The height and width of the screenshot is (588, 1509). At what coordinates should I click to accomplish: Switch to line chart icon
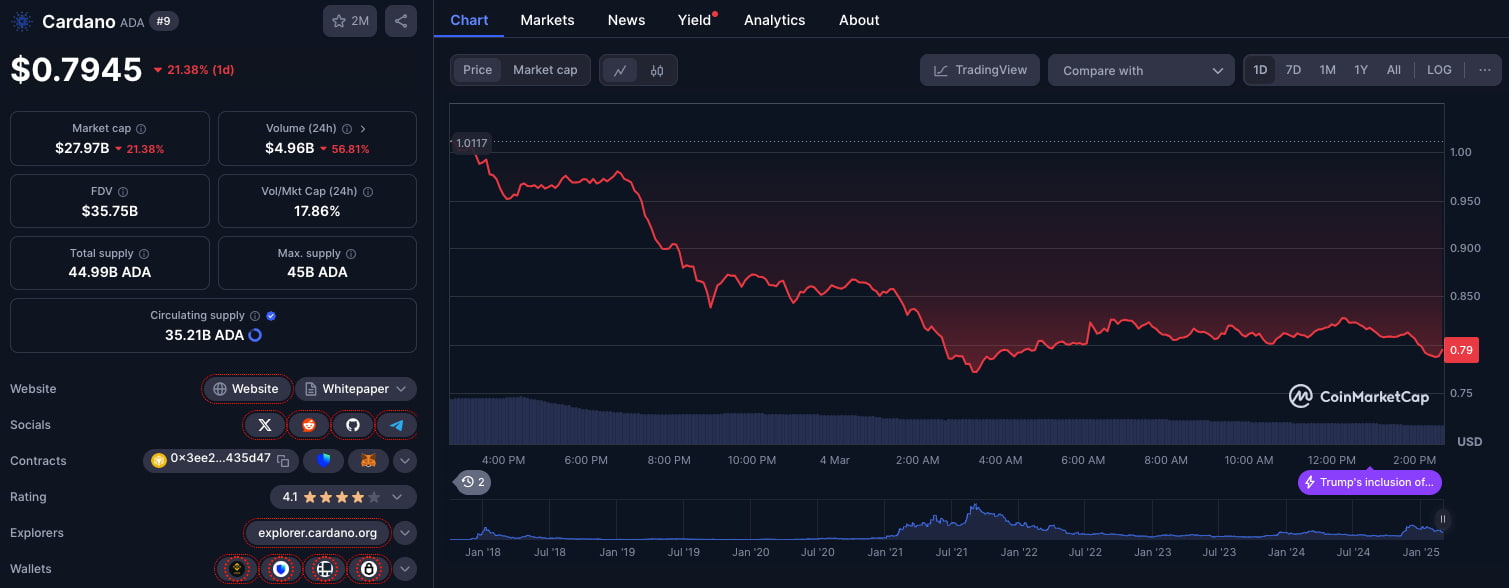click(x=620, y=70)
